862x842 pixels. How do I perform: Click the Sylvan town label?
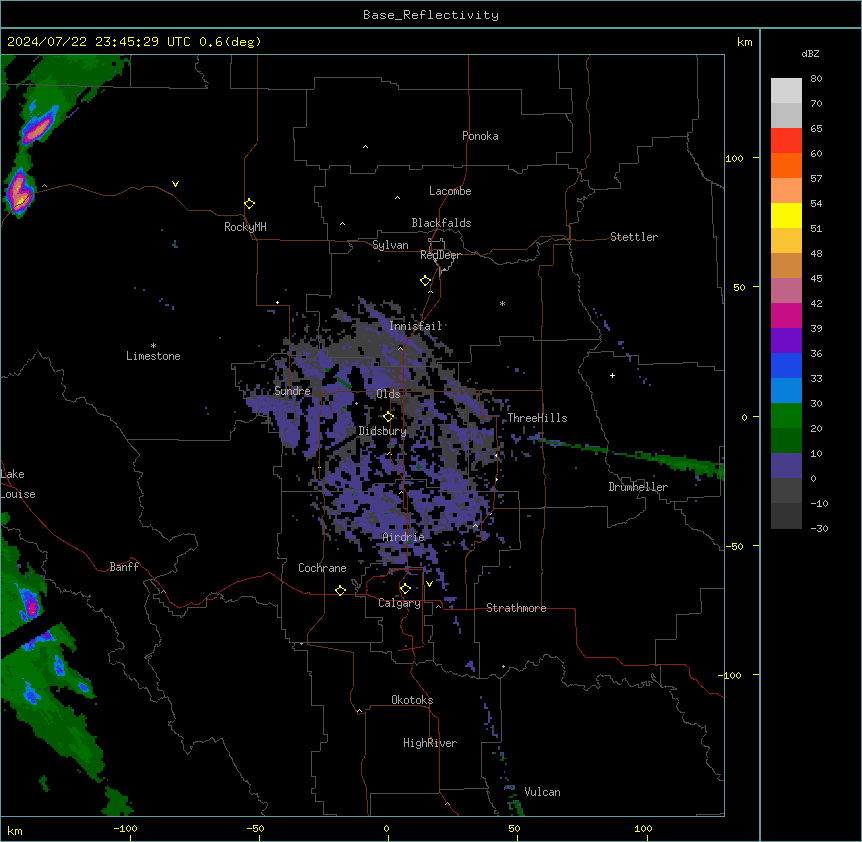[390, 245]
